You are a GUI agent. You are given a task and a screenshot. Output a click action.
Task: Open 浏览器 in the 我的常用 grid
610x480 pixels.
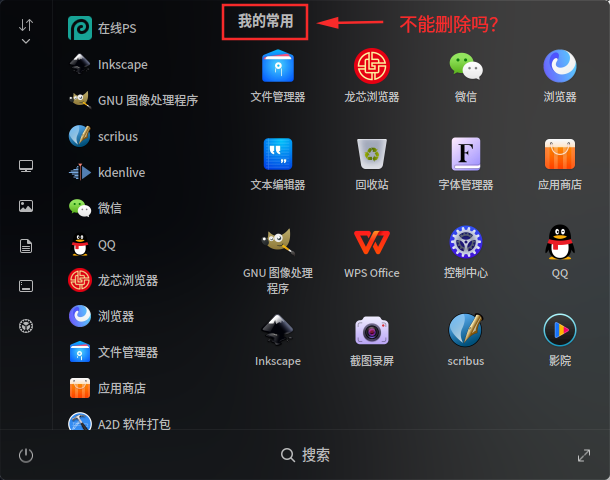coord(560,76)
